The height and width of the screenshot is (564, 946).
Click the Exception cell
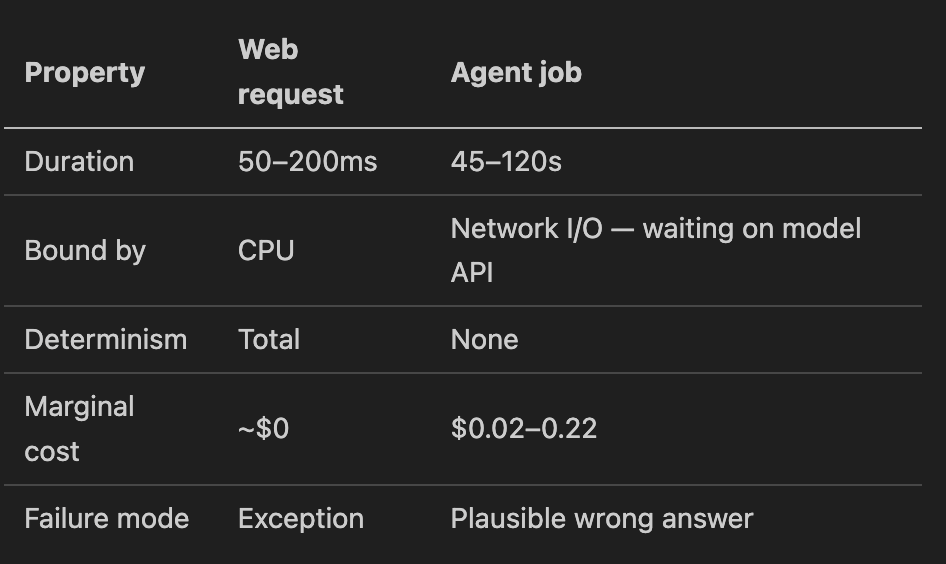pos(300,519)
